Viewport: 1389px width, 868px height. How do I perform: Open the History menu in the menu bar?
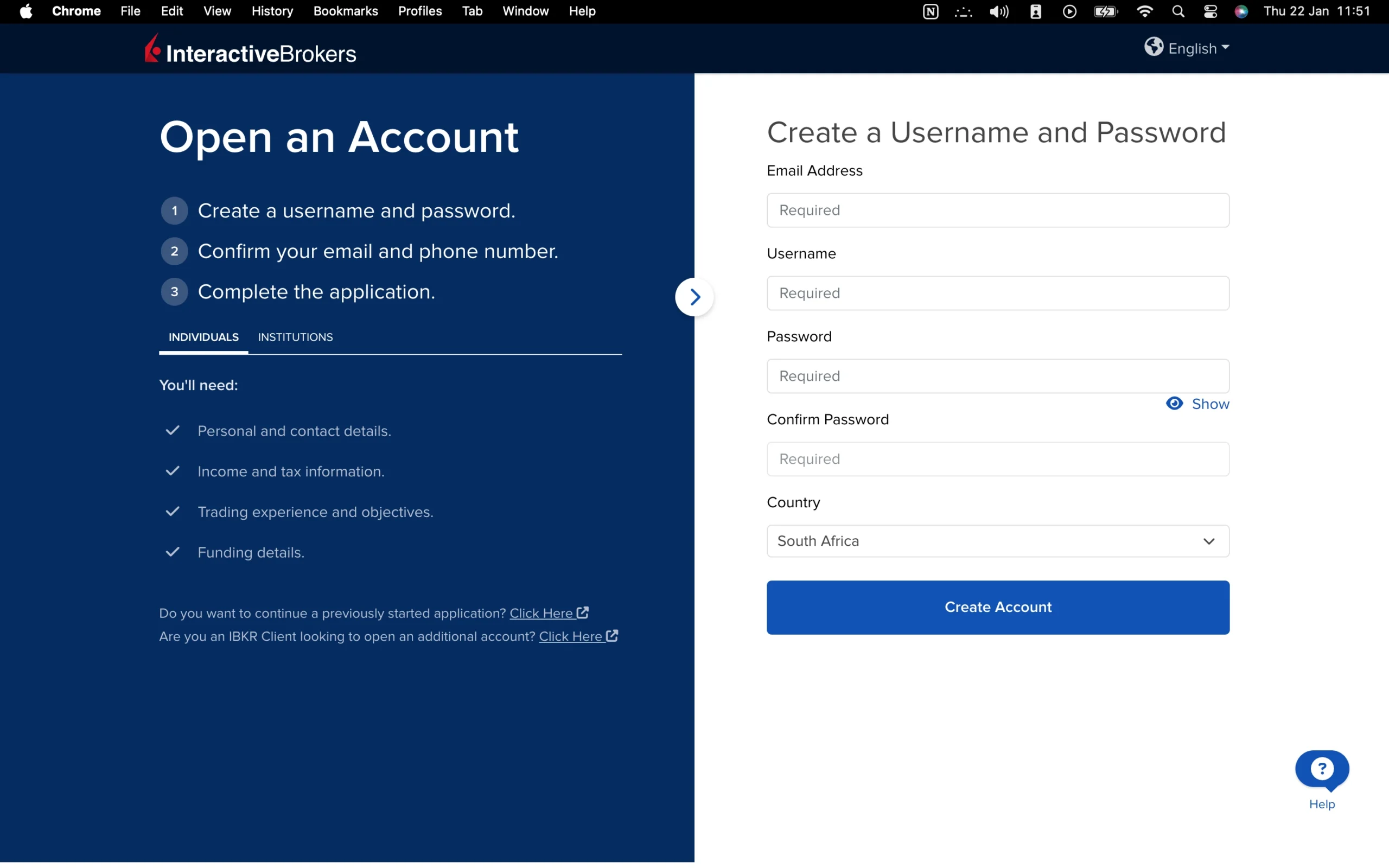[x=271, y=11]
